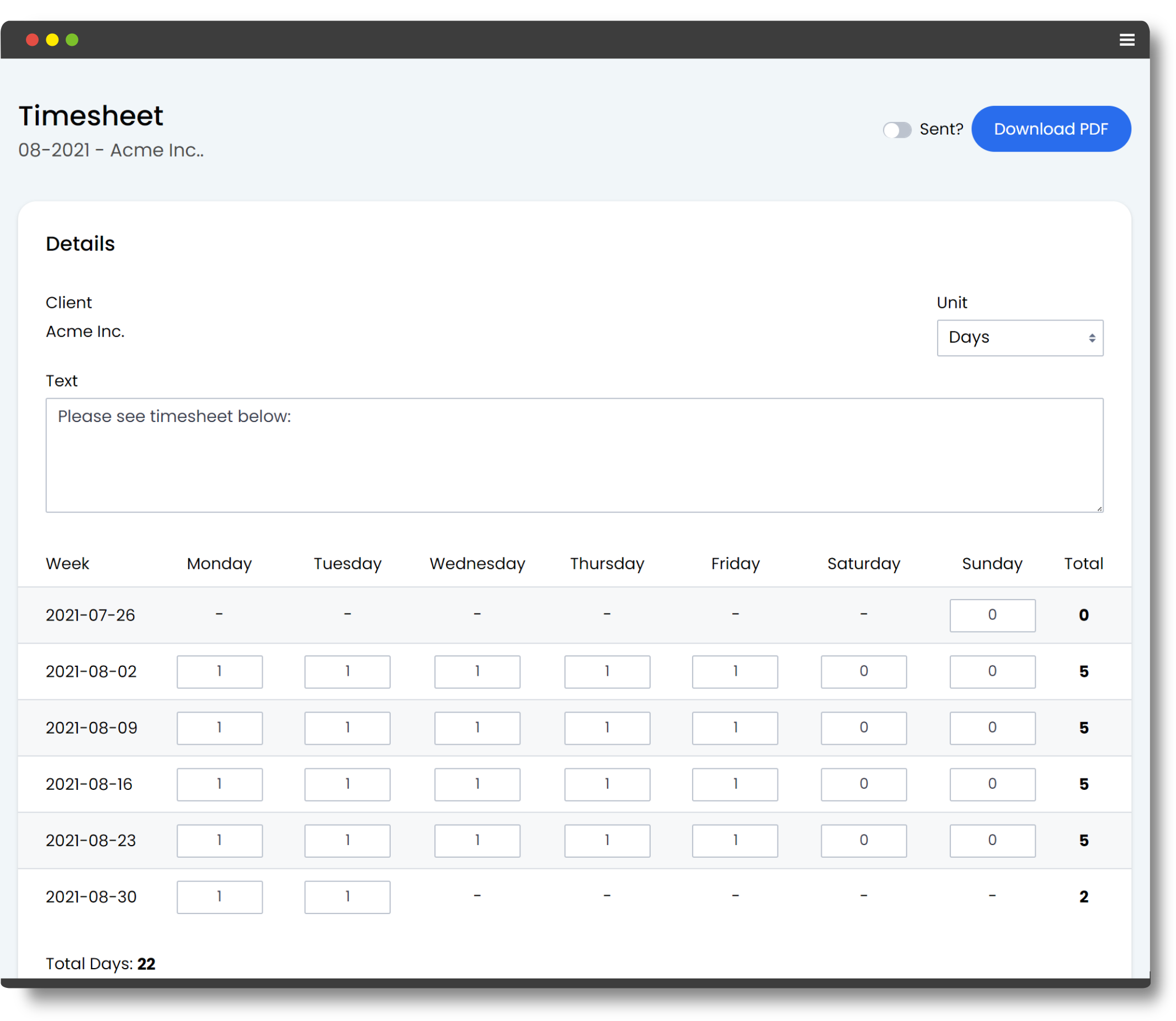The image size is (1176, 1021).
Task: Edit Wednesday field for week 2021-08-16
Action: point(477,784)
